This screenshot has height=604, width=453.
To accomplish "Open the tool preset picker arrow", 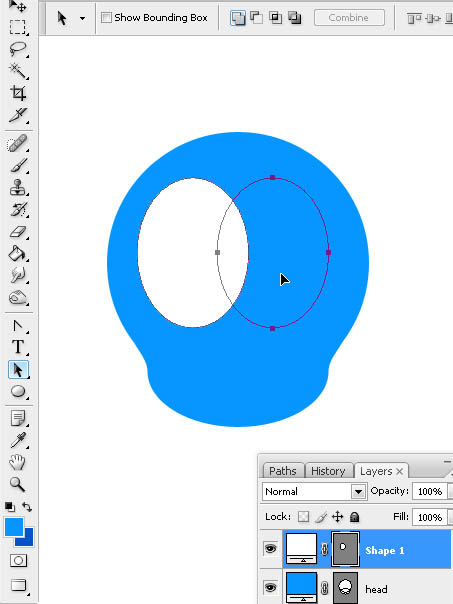I will tap(82, 18).
